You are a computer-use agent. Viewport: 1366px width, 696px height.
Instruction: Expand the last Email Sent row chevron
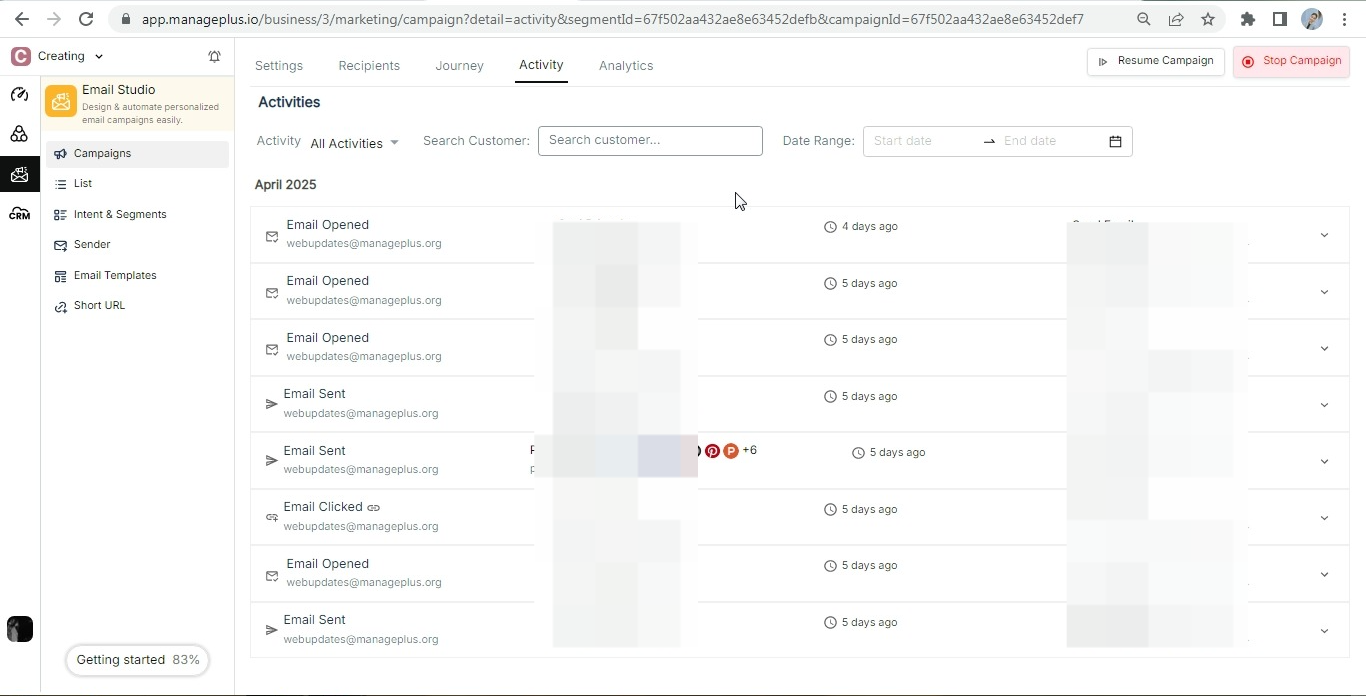pyautogui.click(x=1324, y=631)
